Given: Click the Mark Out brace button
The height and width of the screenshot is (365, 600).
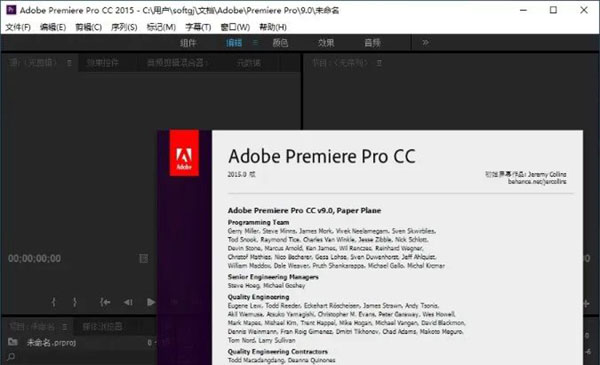Looking at the screenshot, I should [x=75, y=302].
